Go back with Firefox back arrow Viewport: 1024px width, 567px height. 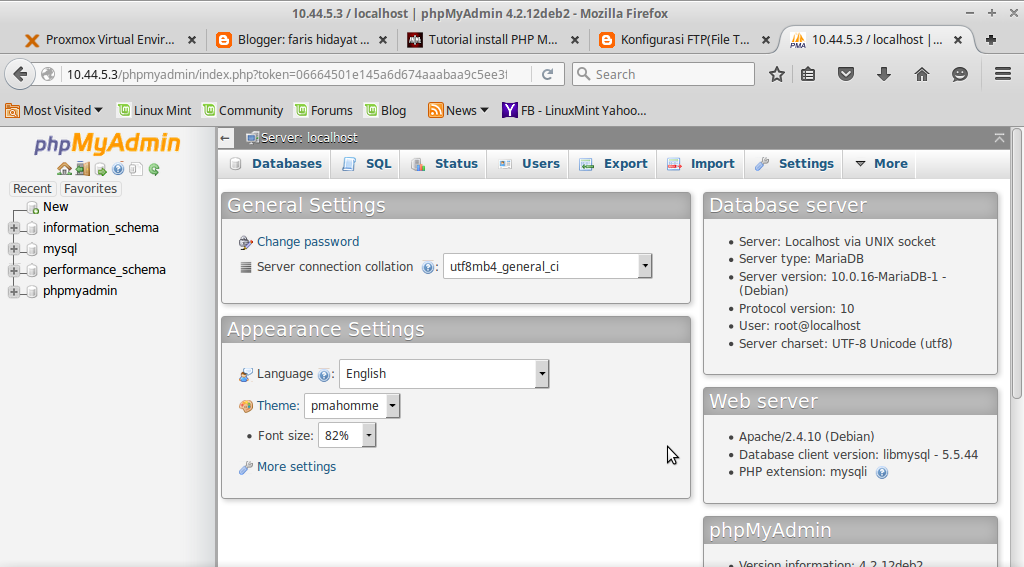point(20,74)
